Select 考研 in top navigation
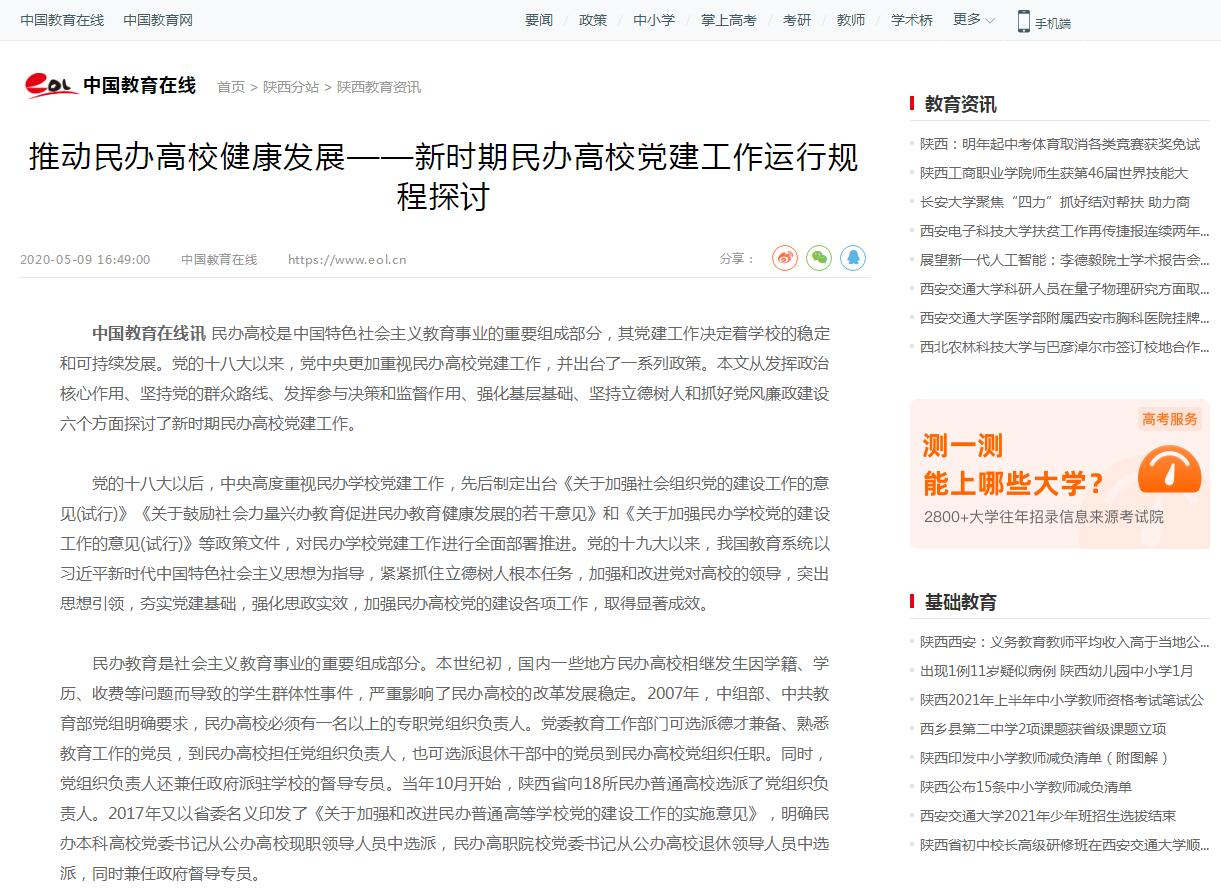1221x890 pixels. tap(797, 20)
